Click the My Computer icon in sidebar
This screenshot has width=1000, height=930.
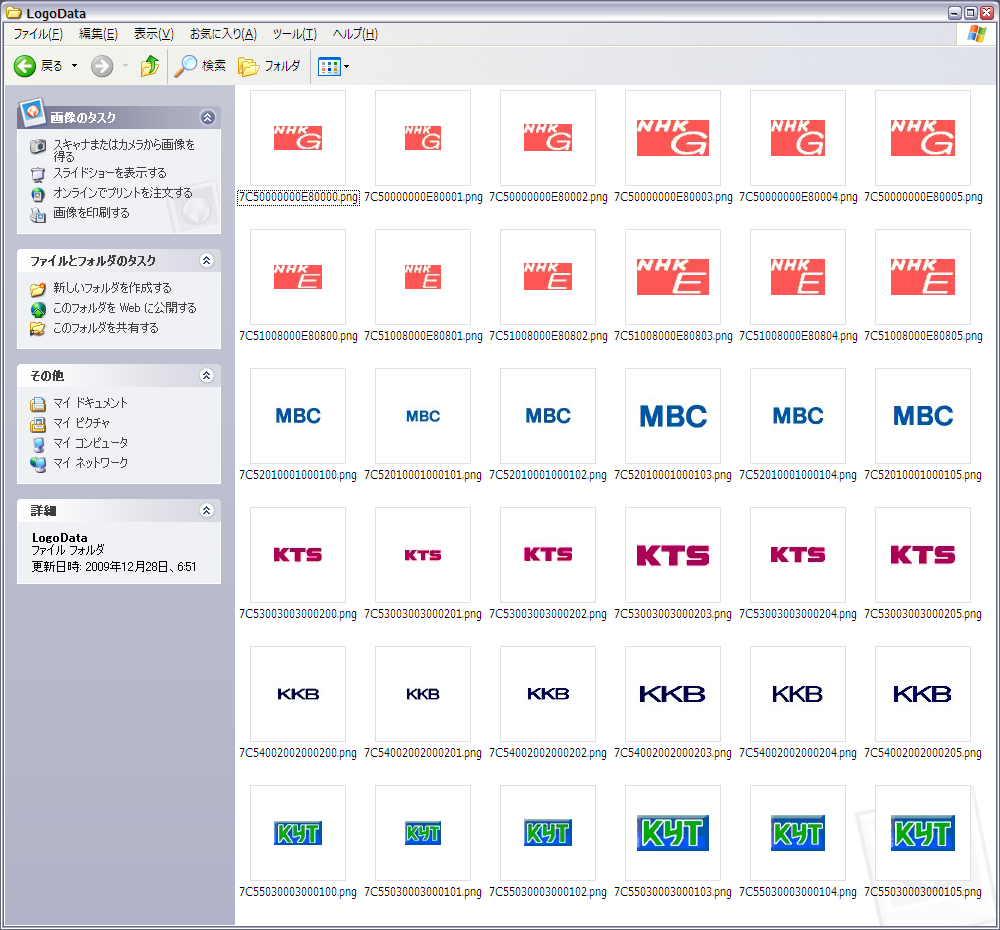click(x=38, y=443)
